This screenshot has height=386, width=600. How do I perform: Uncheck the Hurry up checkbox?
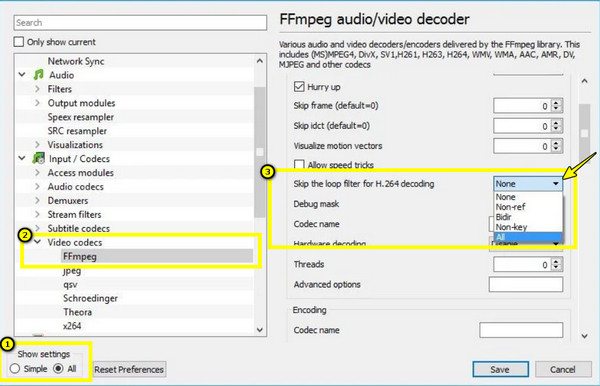299,86
